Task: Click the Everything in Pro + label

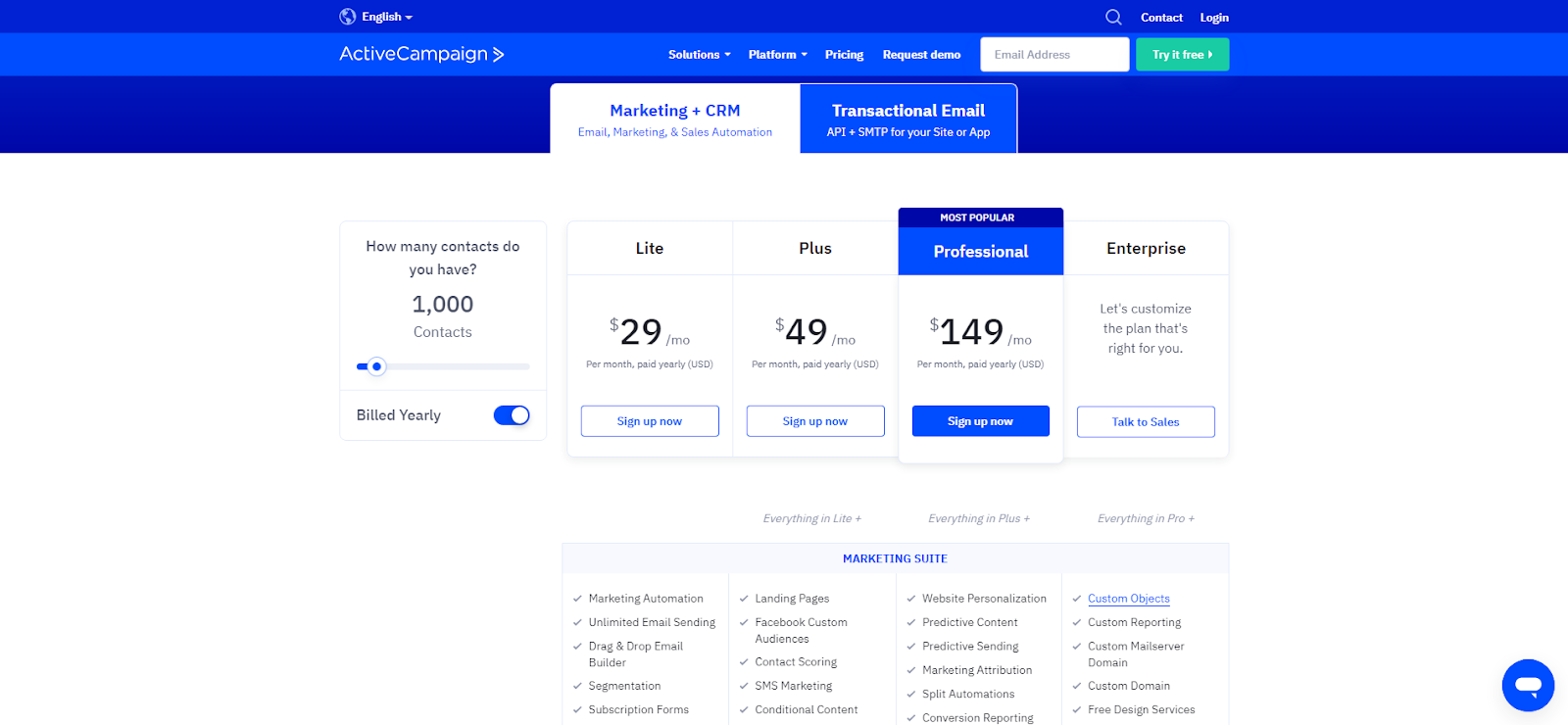Action: click(x=1146, y=518)
